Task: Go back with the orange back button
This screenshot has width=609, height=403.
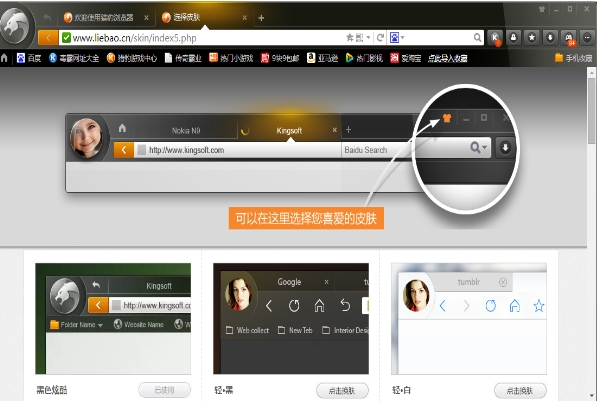Action: [48, 38]
